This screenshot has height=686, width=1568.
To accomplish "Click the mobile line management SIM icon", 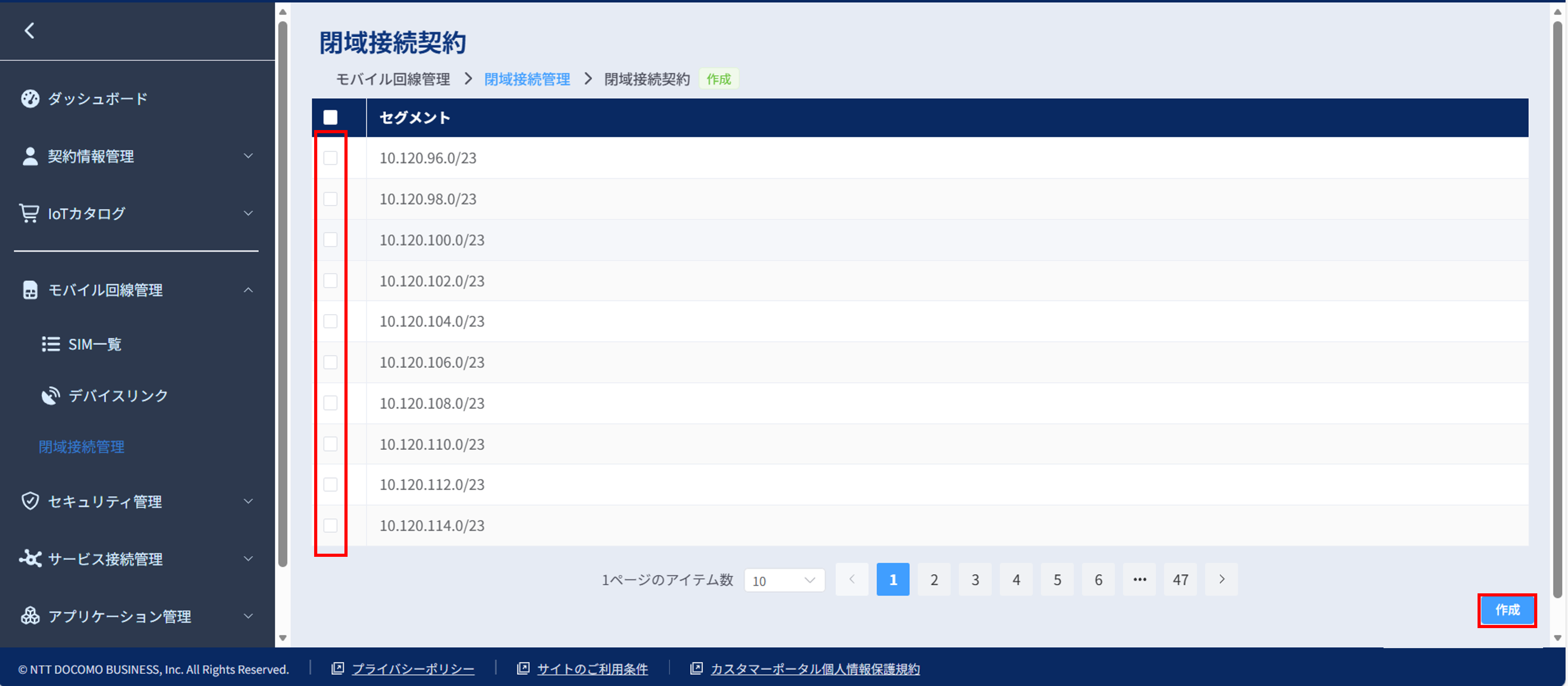I will [30, 290].
